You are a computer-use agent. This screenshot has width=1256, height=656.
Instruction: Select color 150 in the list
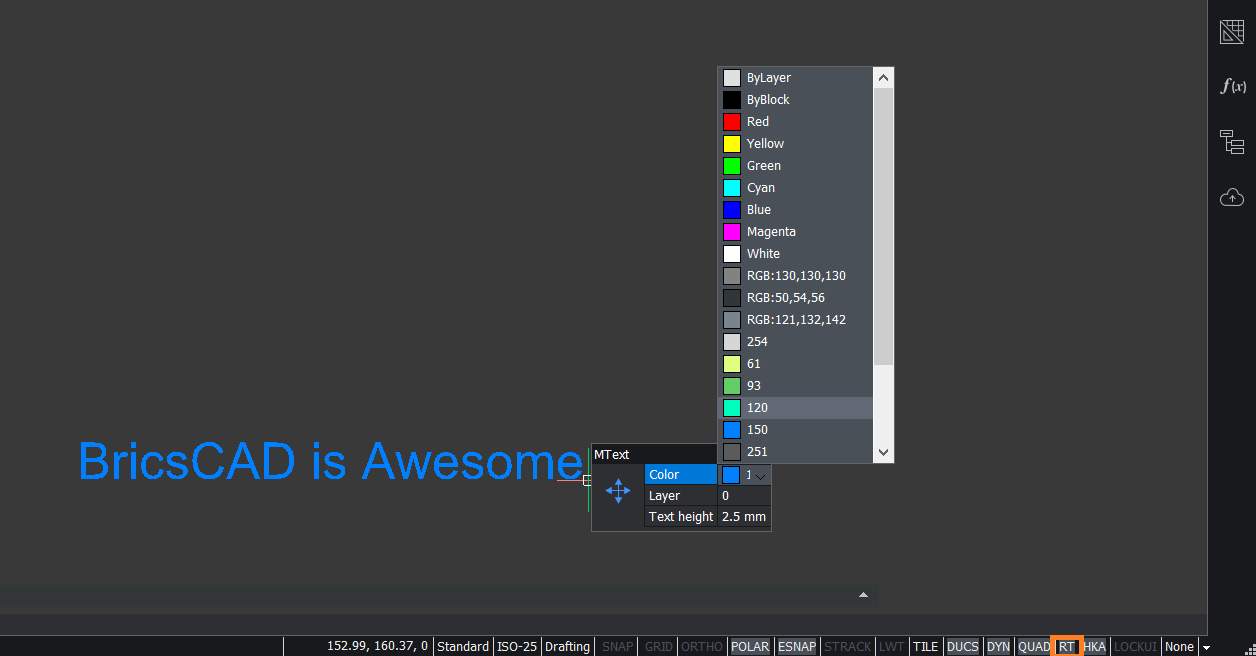796,430
